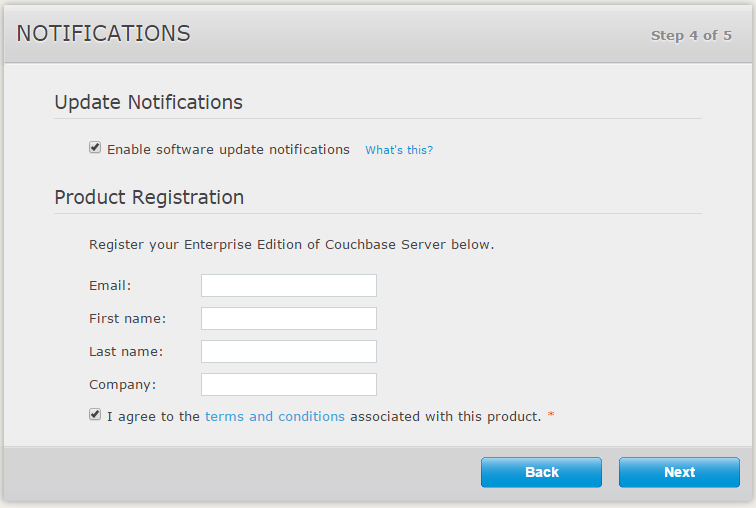Click the "Company:" label text
The image size is (756, 508).
[122, 385]
